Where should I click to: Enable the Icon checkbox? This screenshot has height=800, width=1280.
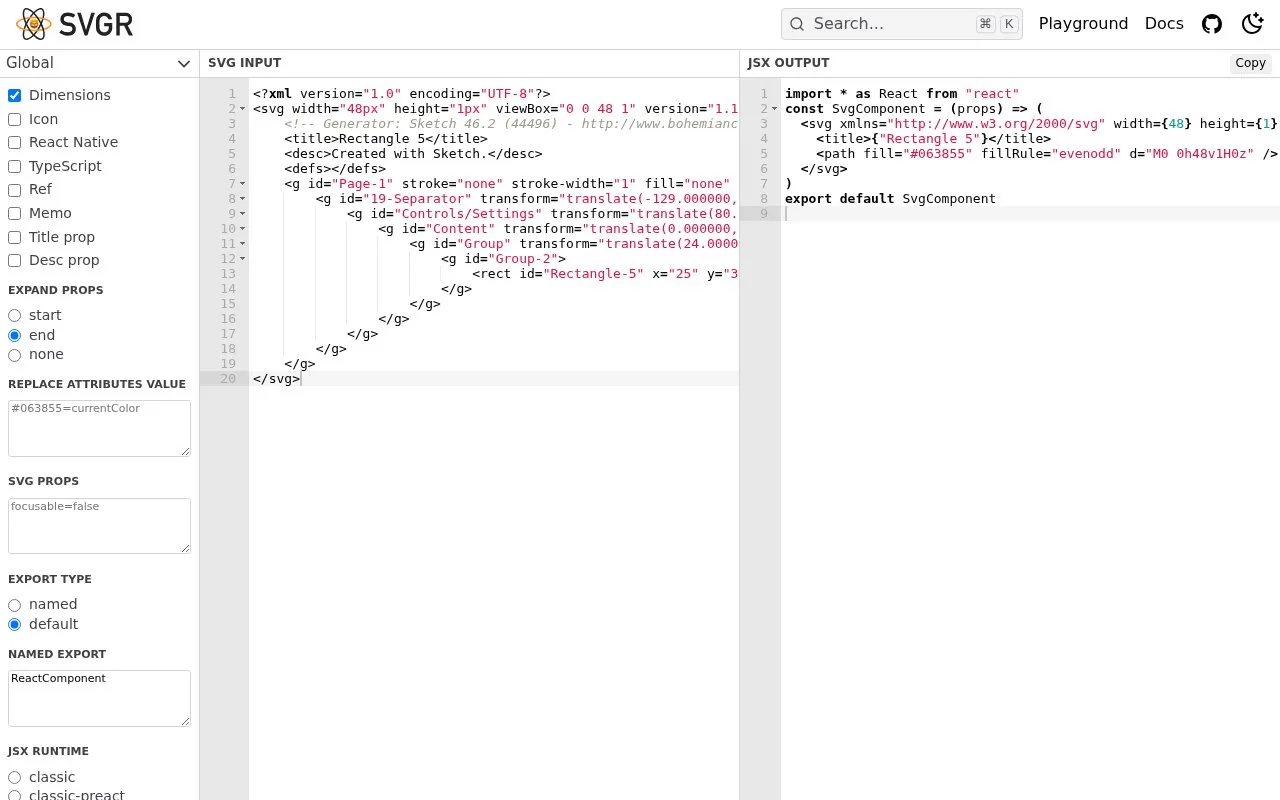click(14, 119)
